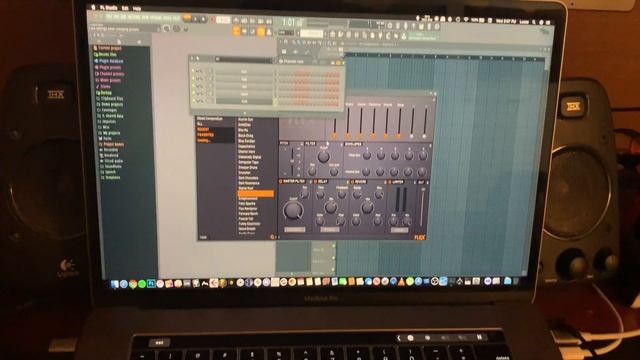Click the orange Mixer view icon in the toolbar

coord(260,32)
